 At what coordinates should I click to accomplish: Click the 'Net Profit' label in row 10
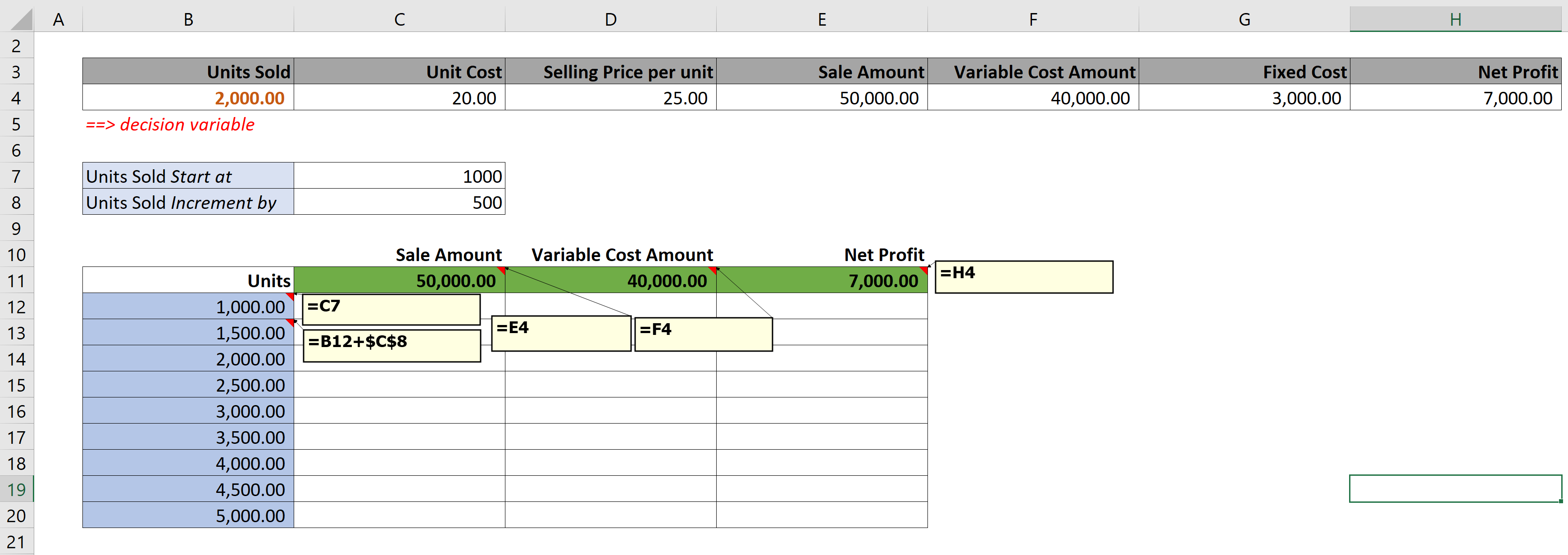tap(884, 254)
